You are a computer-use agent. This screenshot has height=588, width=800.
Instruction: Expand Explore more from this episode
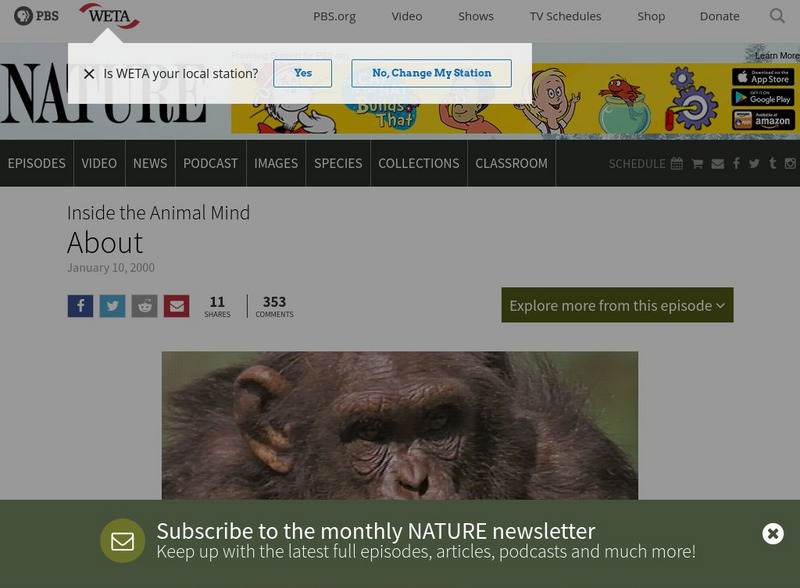(617, 305)
